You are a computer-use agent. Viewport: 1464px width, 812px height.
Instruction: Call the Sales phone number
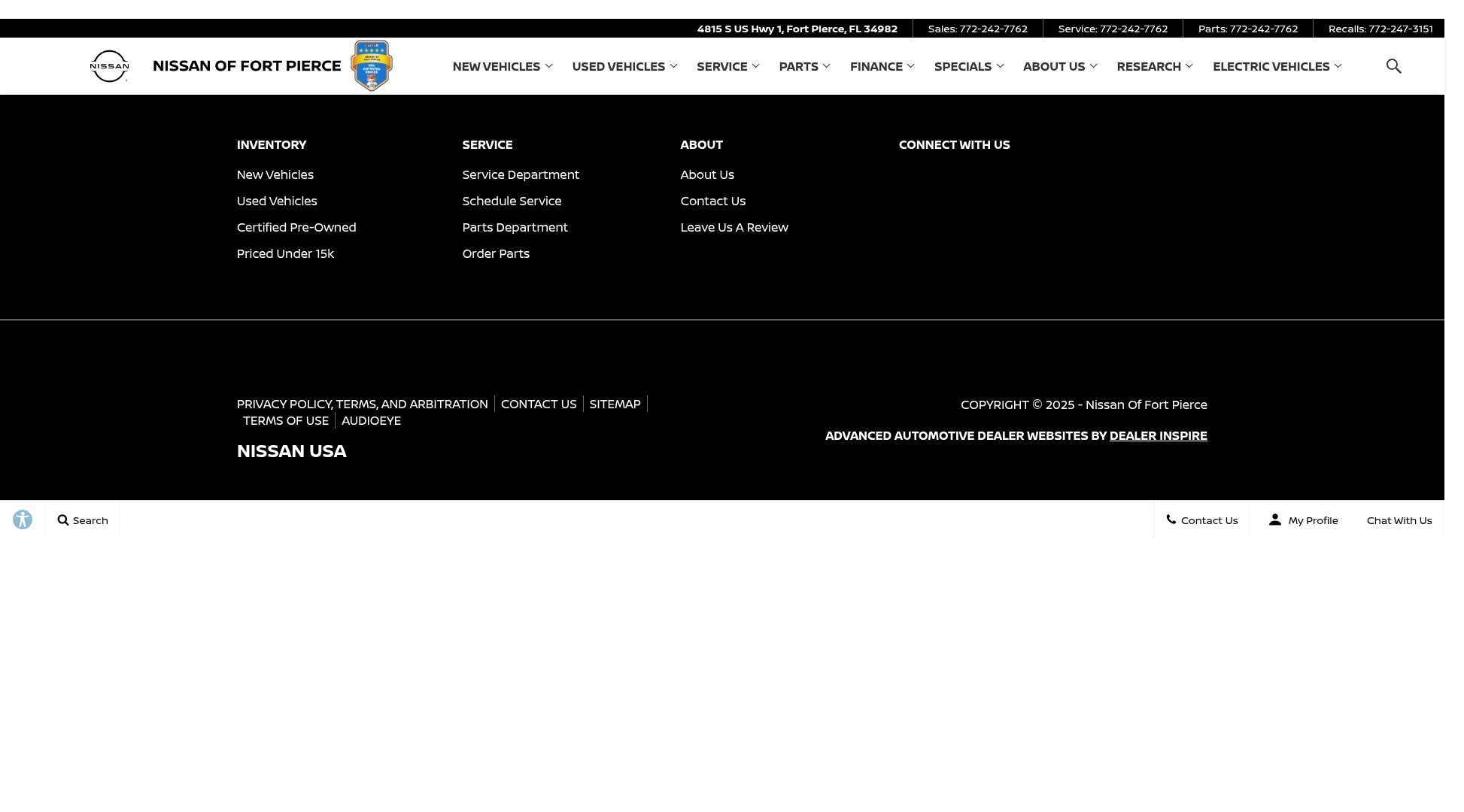click(x=978, y=29)
